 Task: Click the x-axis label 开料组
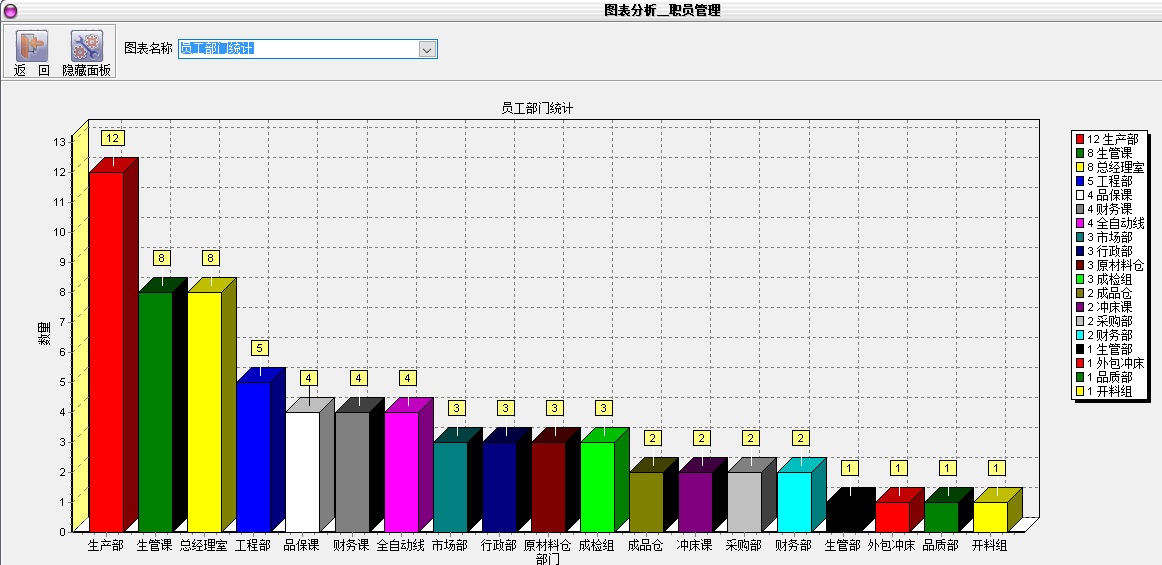pyautogui.click(x=989, y=545)
